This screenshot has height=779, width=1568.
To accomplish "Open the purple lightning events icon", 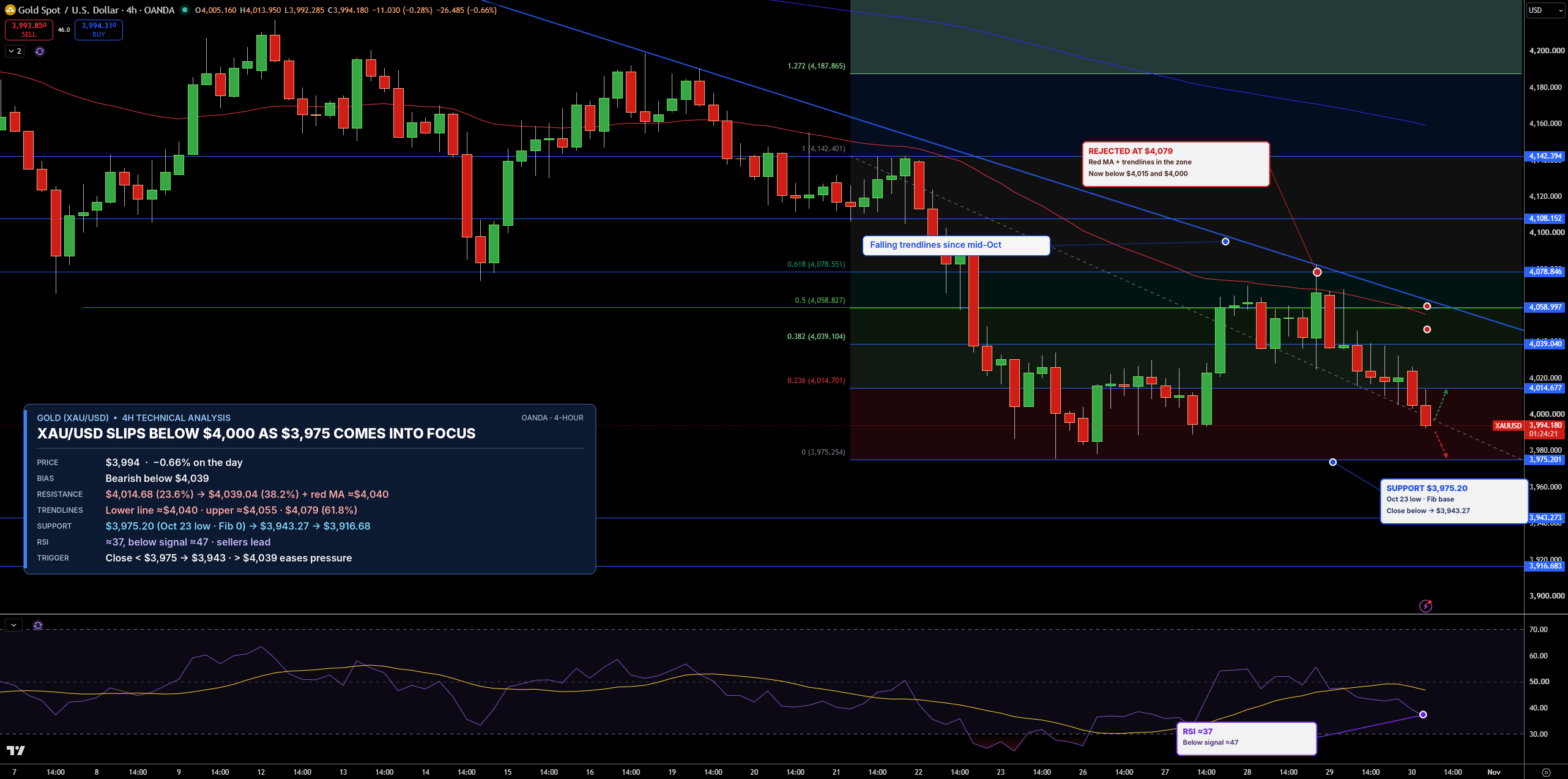I will 1425,606.
